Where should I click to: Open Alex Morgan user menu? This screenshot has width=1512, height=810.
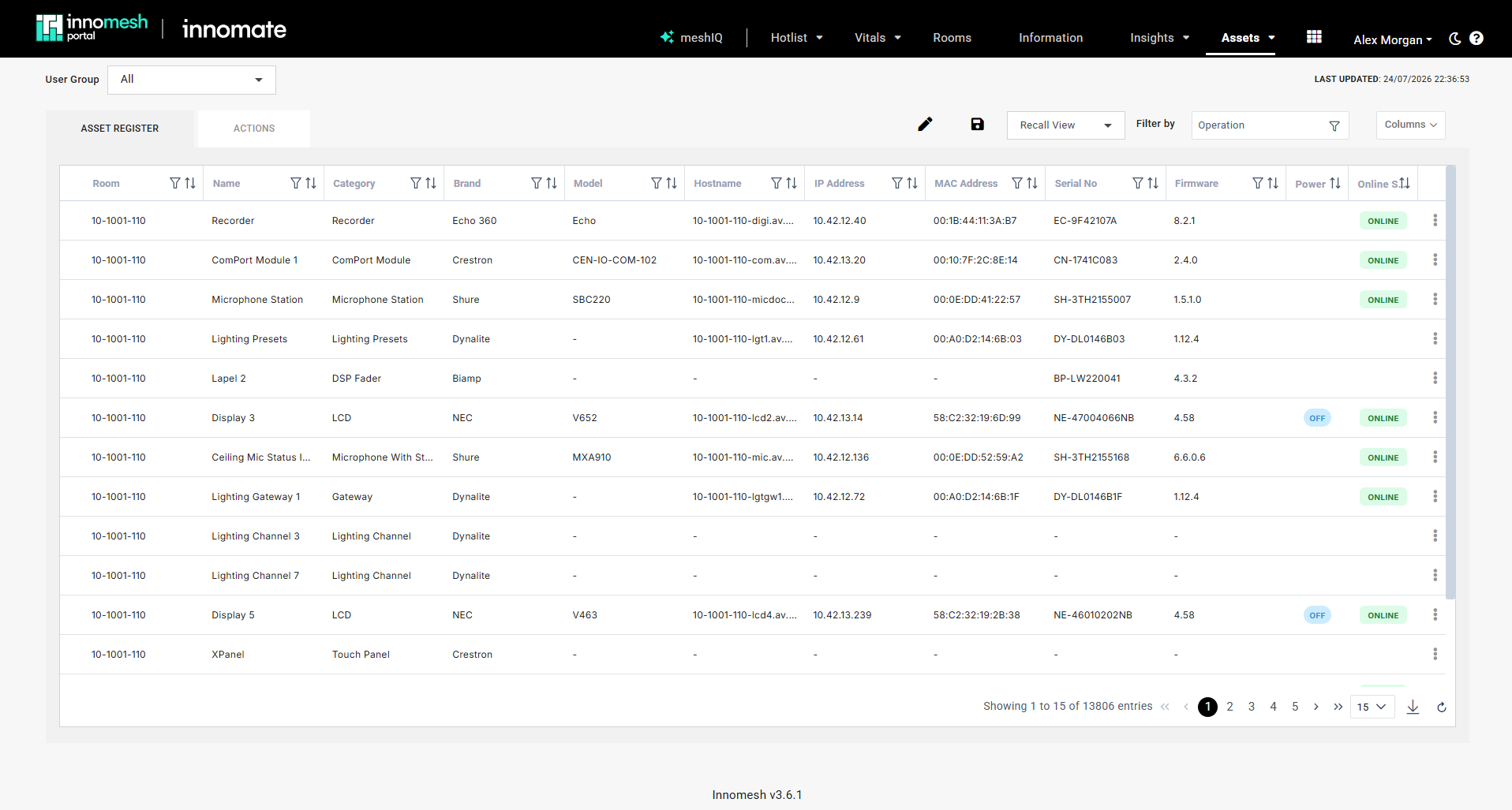(1392, 39)
